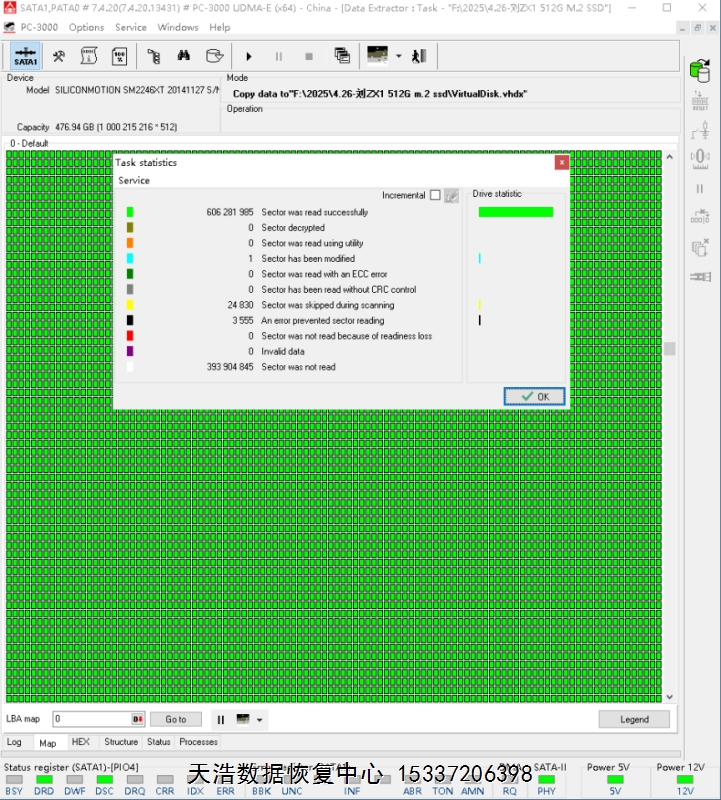Switch to the Structure tab
The height and width of the screenshot is (800, 721).
click(121, 742)
